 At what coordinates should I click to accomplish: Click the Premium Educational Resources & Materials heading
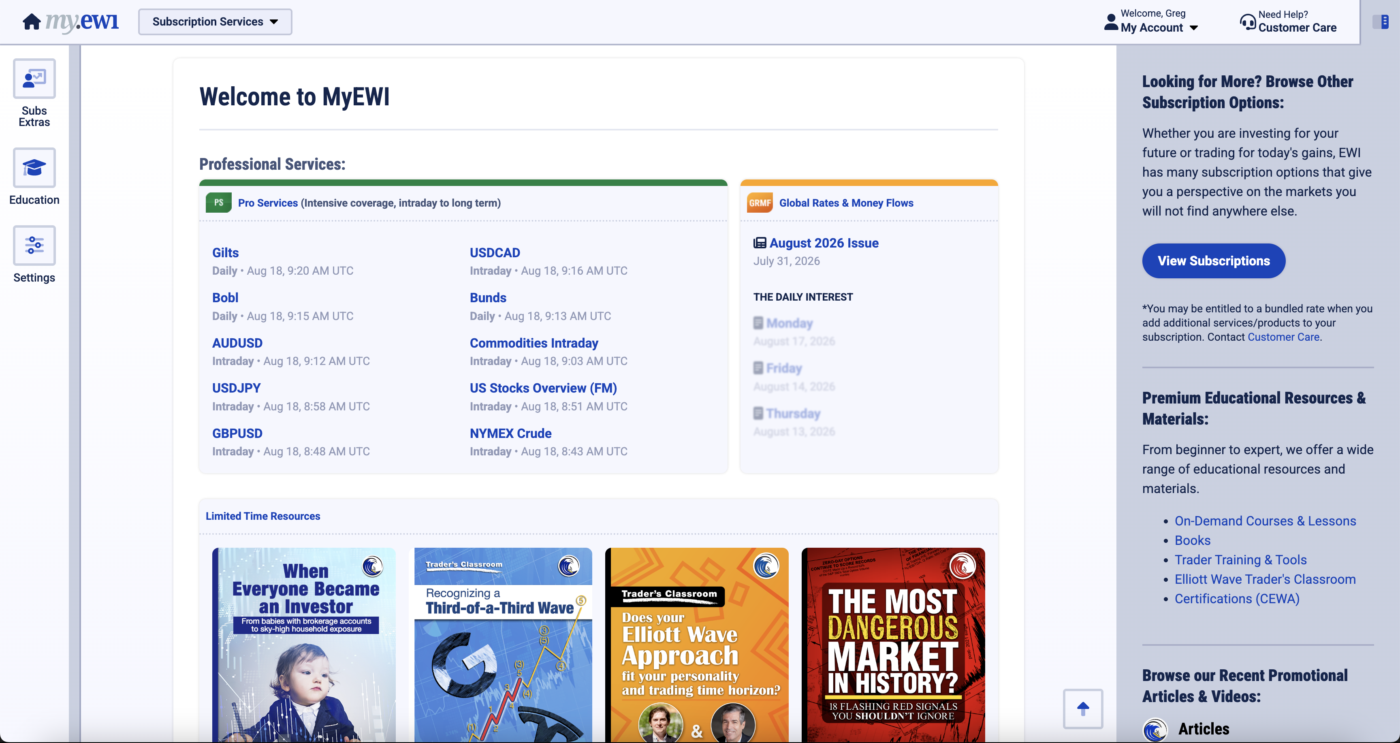(1254, 408)
